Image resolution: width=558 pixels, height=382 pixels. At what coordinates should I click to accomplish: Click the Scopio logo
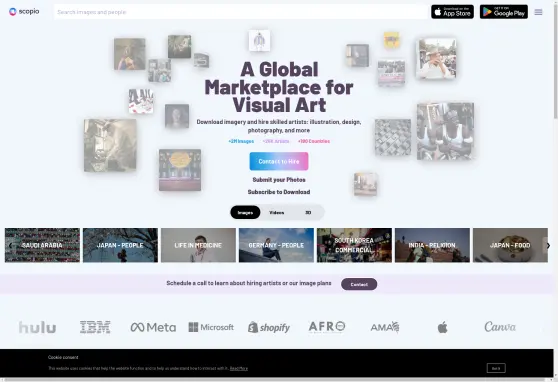point(24,12)
